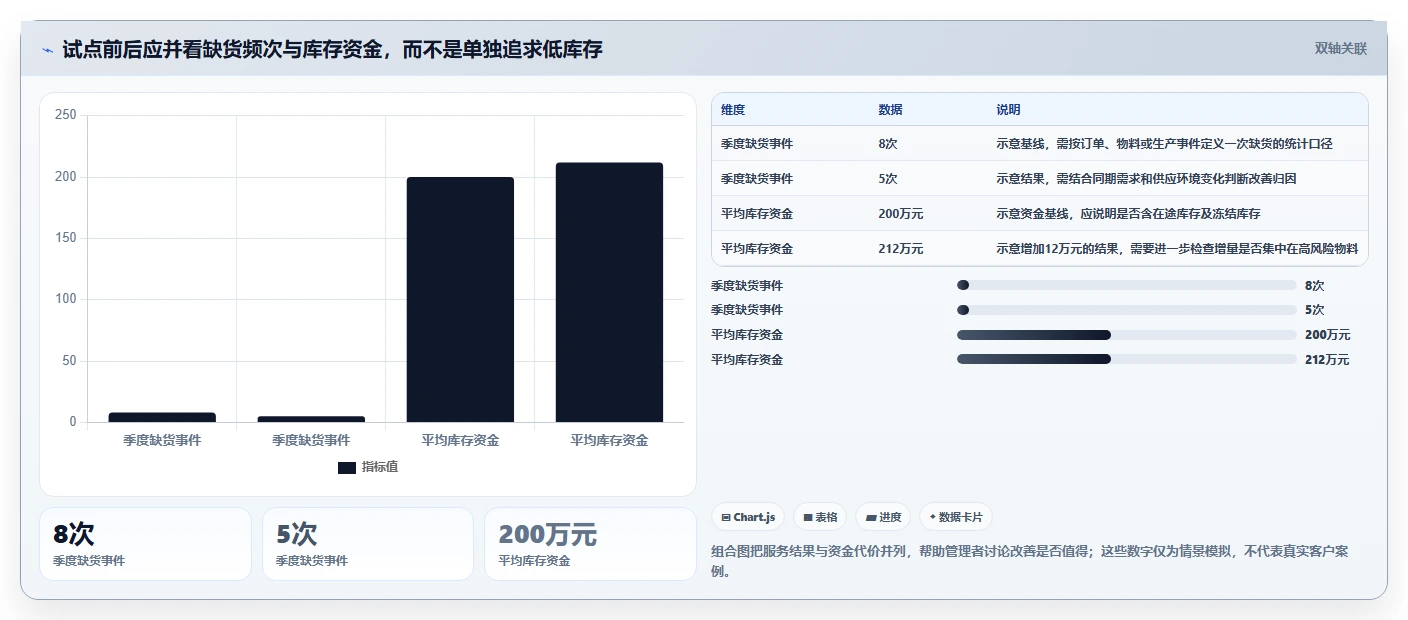The height and width of the screenshot is (620, 1408).
Task: Select the 说明 column header
Action: click(1008, 110)
